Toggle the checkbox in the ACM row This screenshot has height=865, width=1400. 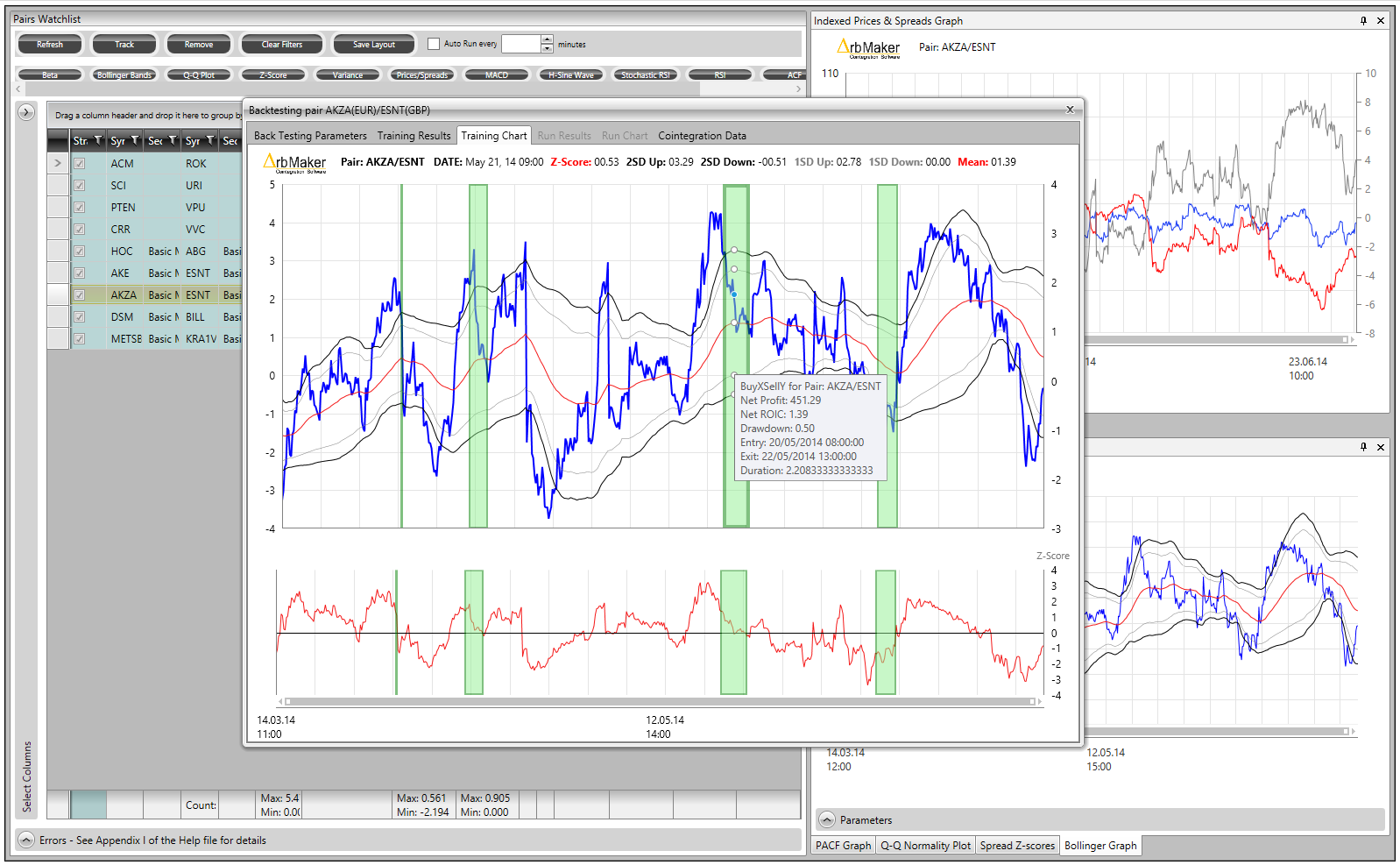click(80, 163)
